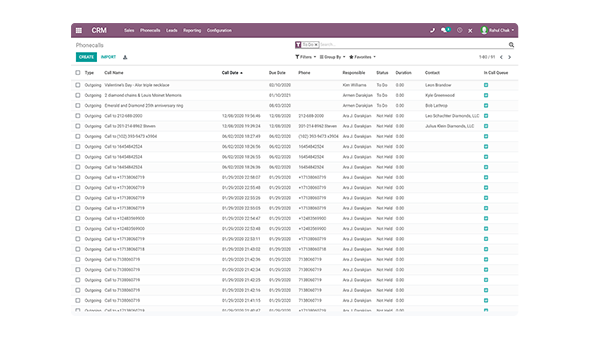Screen dimensions: 590x360
Task: Go to next page arrow
Action: 509,57
